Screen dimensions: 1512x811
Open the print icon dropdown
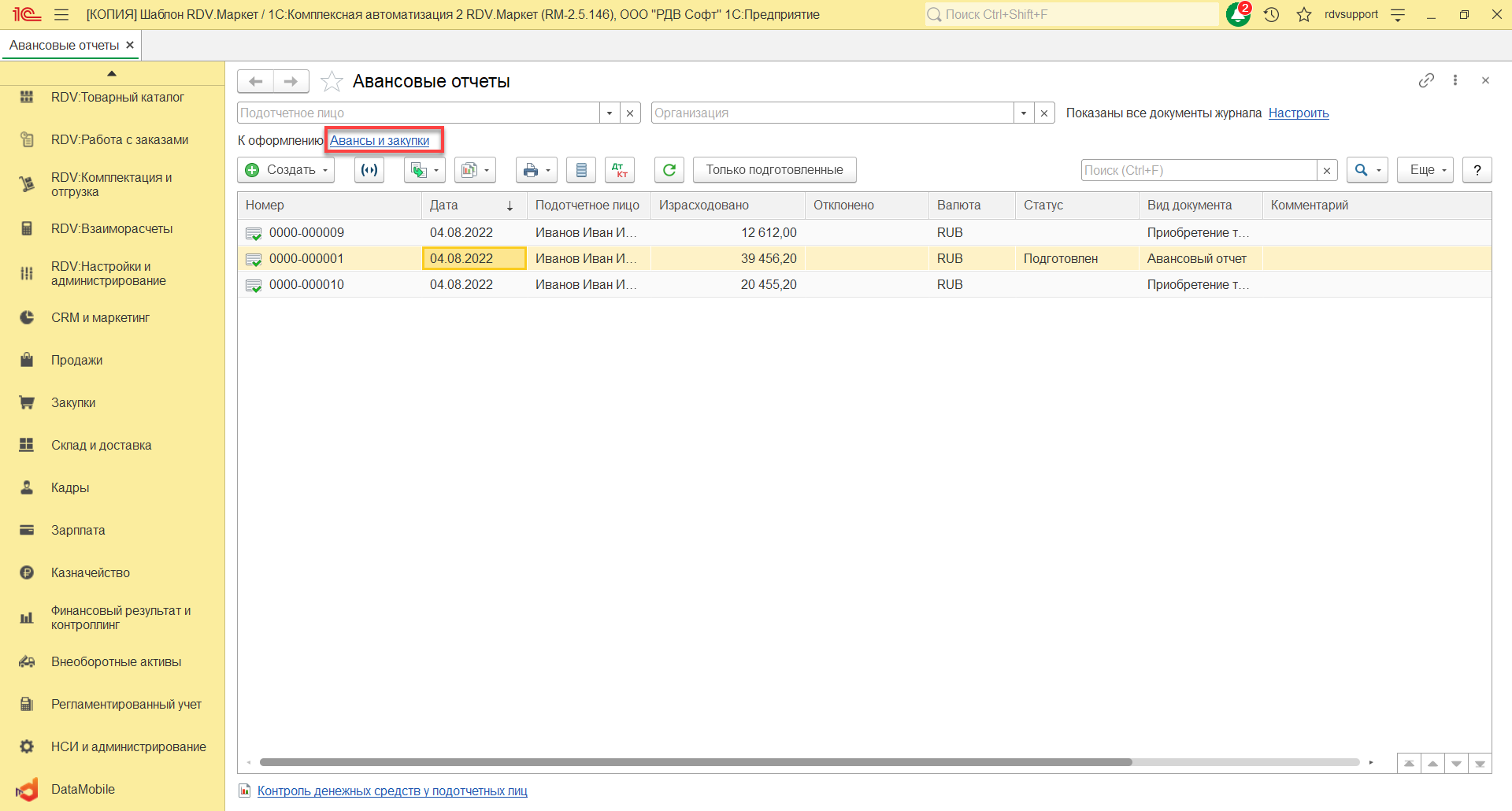click(536, 170)
